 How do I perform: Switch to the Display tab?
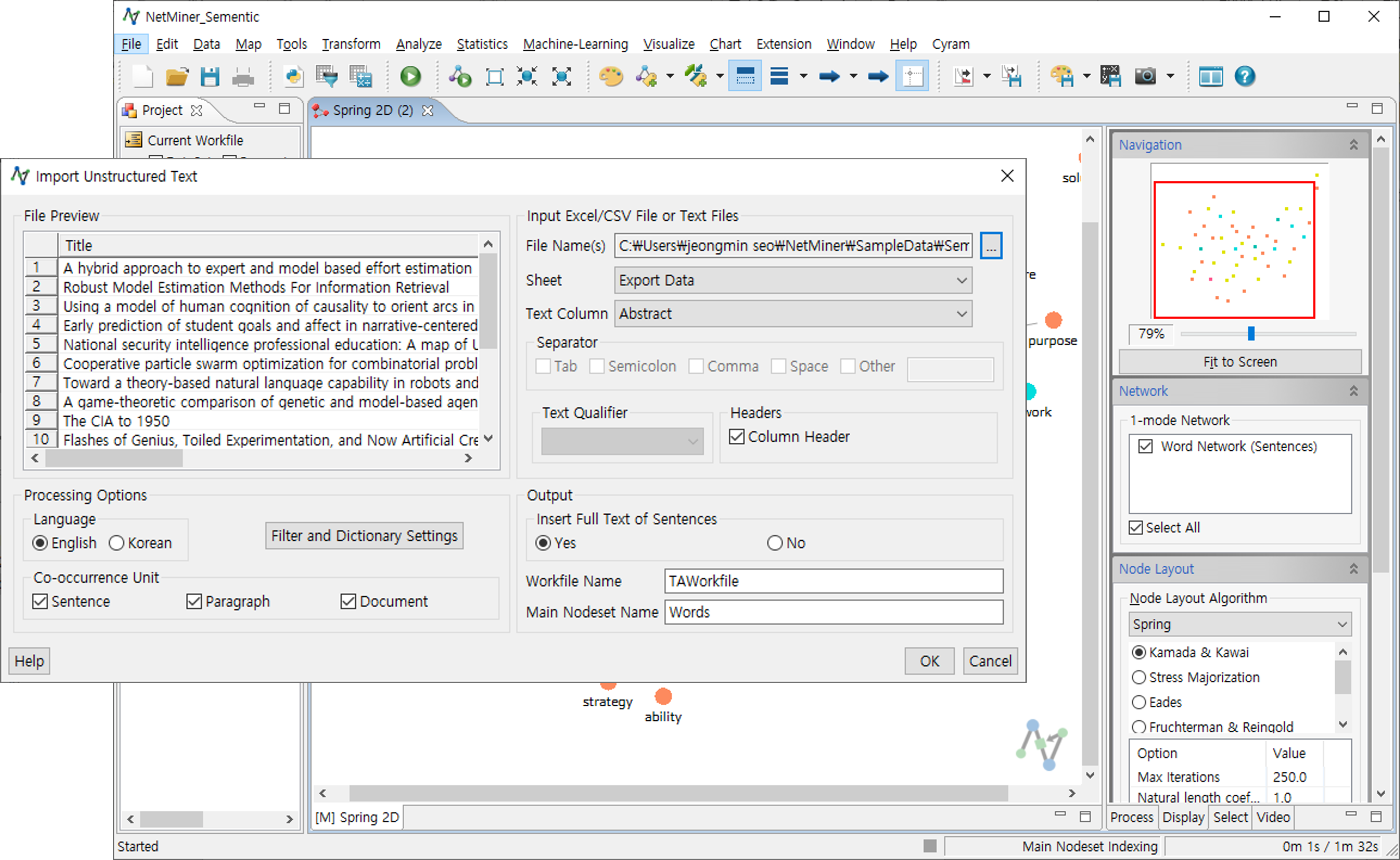point(1183,817)
